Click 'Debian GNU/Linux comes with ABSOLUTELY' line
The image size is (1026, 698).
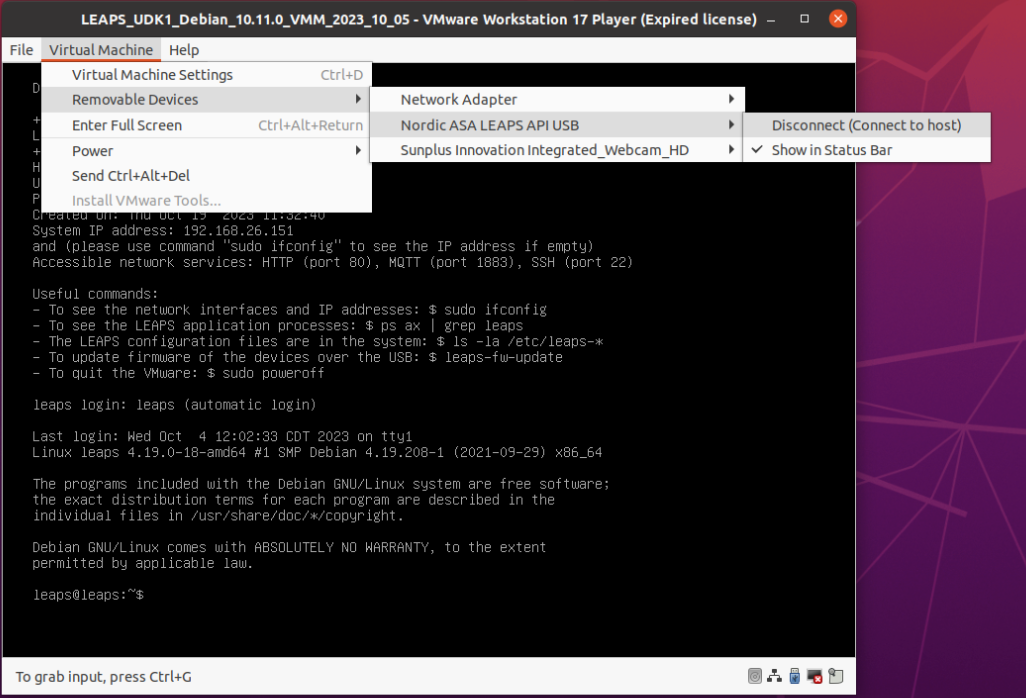(289, 547)
